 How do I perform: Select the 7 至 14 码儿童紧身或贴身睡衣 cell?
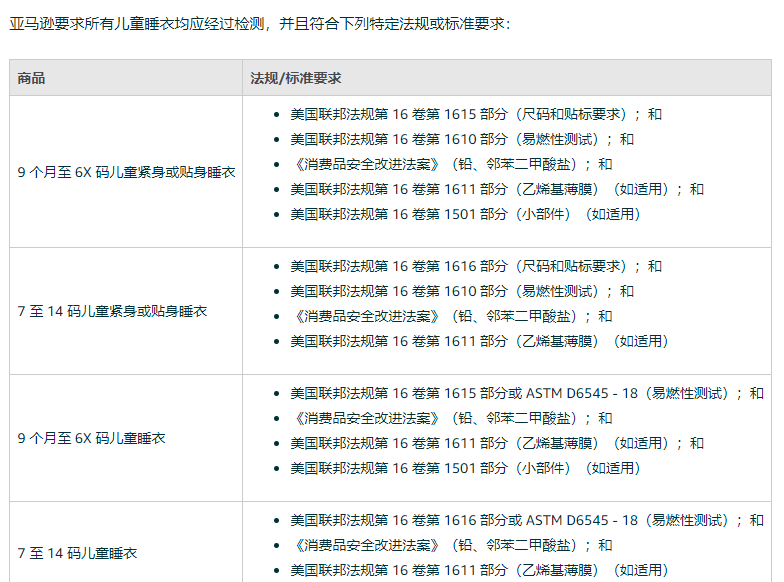point(112,311)
